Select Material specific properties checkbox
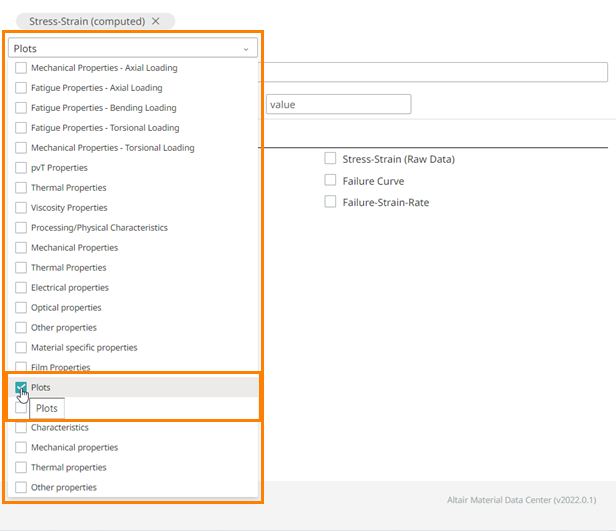Image resolution: width=616 pixels, height=531 pixels. pos(21,348)
